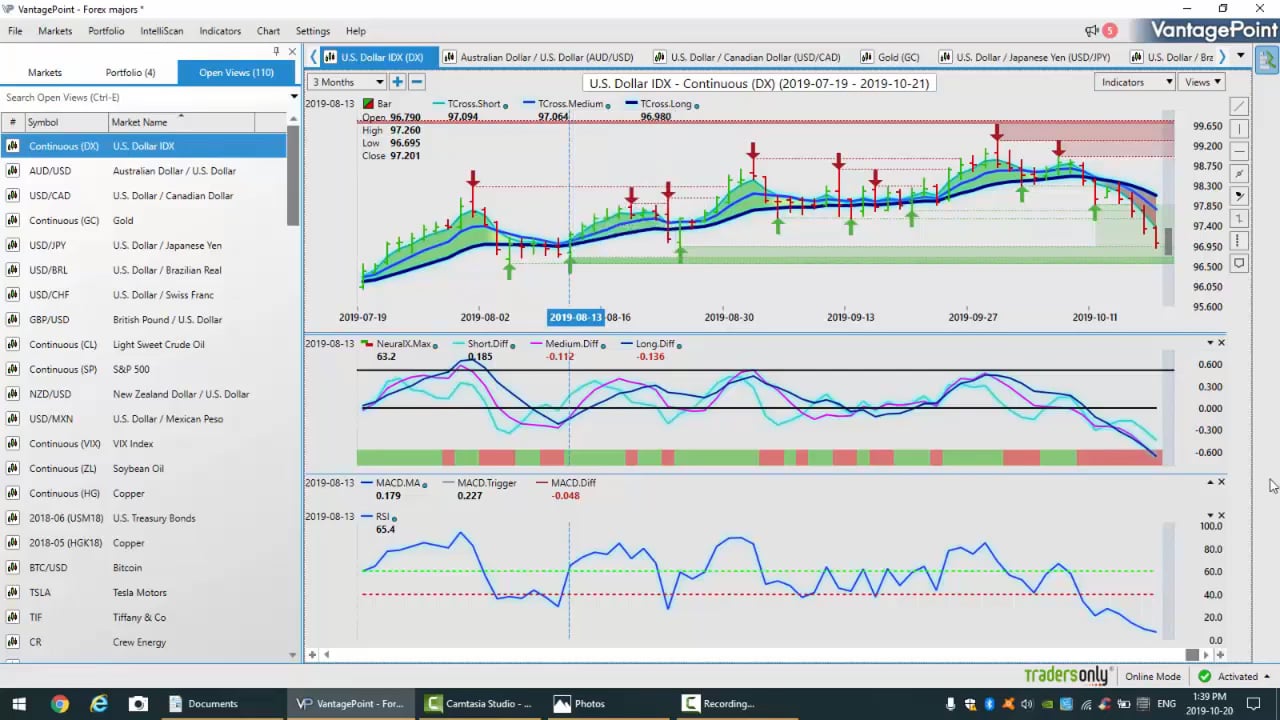
Task: Close the RSI indicator pane
Action: 1221,516
